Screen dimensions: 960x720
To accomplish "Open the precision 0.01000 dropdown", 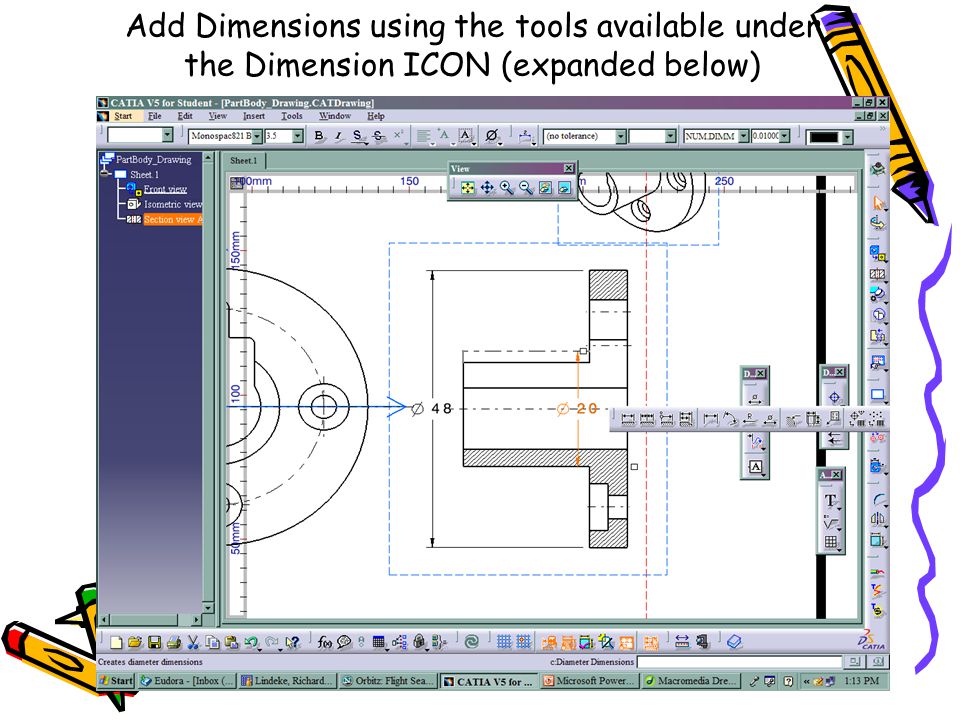I will pyautogui.click(x=785, y=136).
